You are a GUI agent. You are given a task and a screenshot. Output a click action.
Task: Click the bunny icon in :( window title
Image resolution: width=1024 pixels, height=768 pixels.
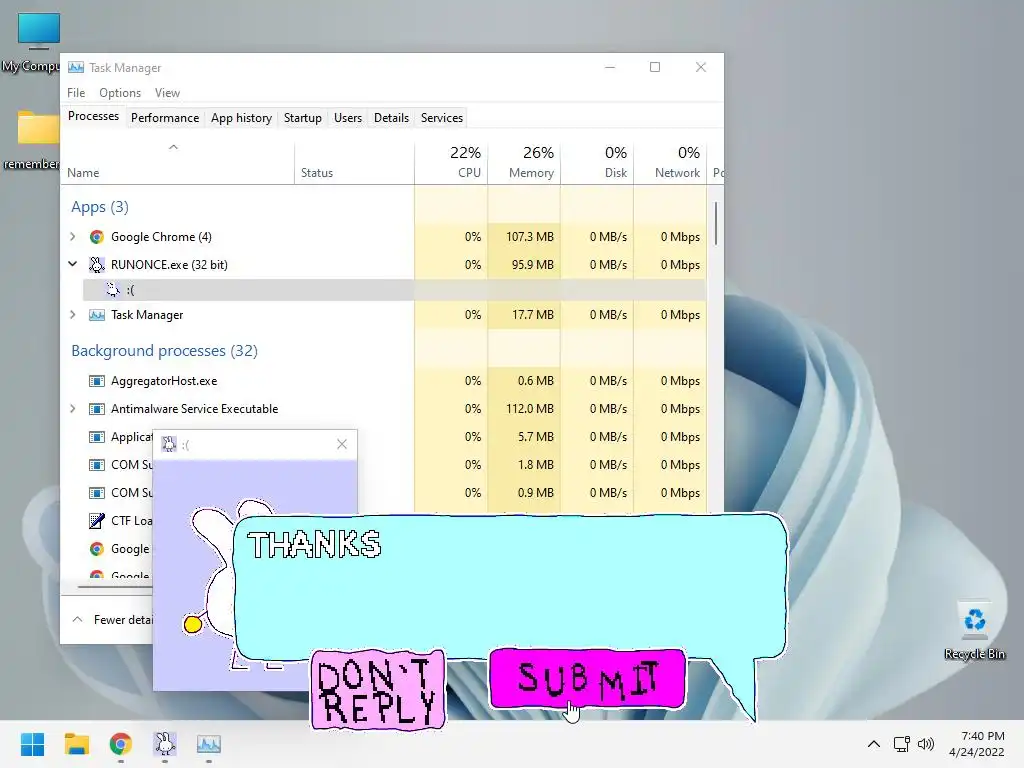tap(168, 444)
